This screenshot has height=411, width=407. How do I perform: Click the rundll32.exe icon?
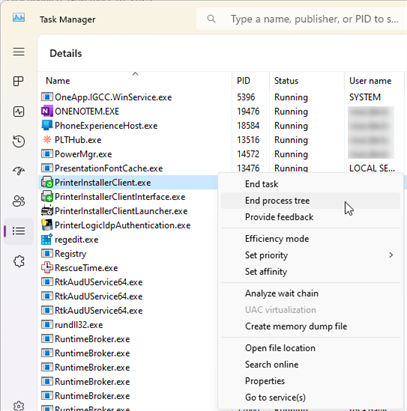[x=47, y=325]
